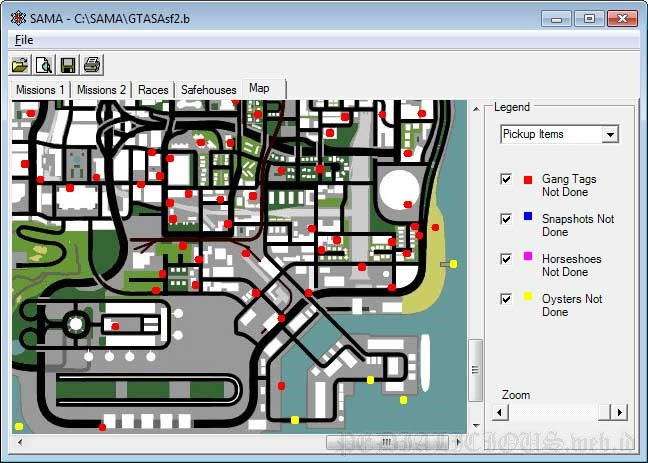This screenshot has height=463, width=648.
Task: Click the blue Snapshots color swatch
Action: pyautogui.click(x=528, y=216)
